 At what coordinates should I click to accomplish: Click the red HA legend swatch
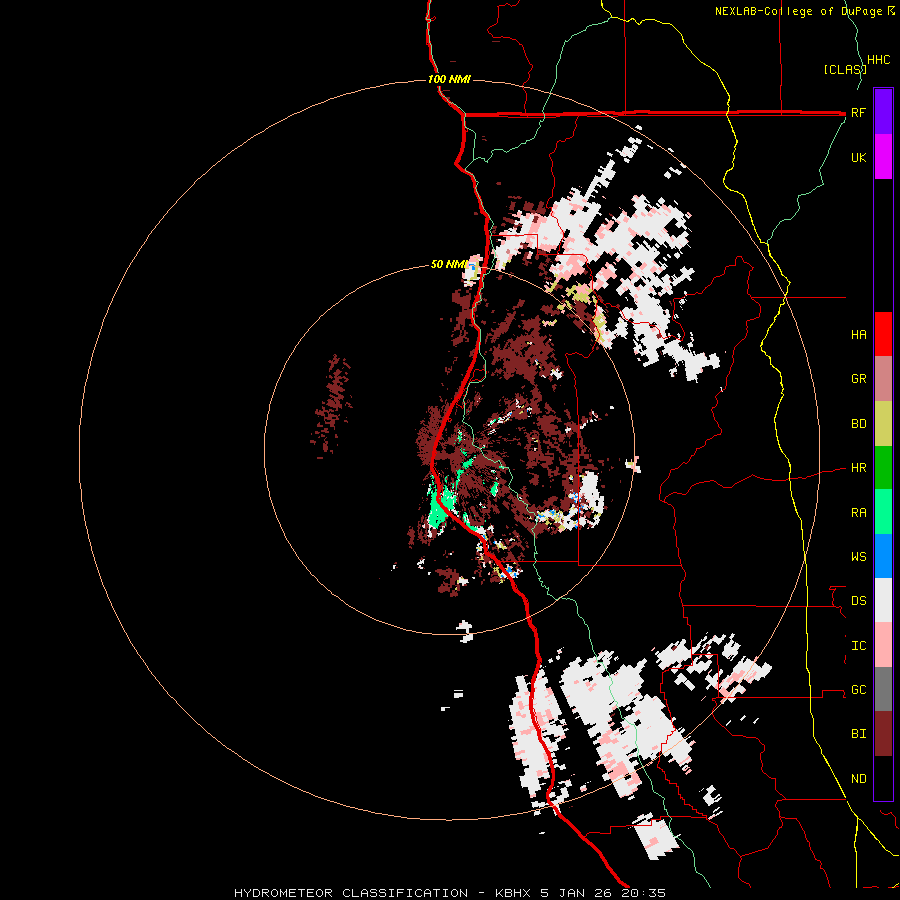point(883,334)
